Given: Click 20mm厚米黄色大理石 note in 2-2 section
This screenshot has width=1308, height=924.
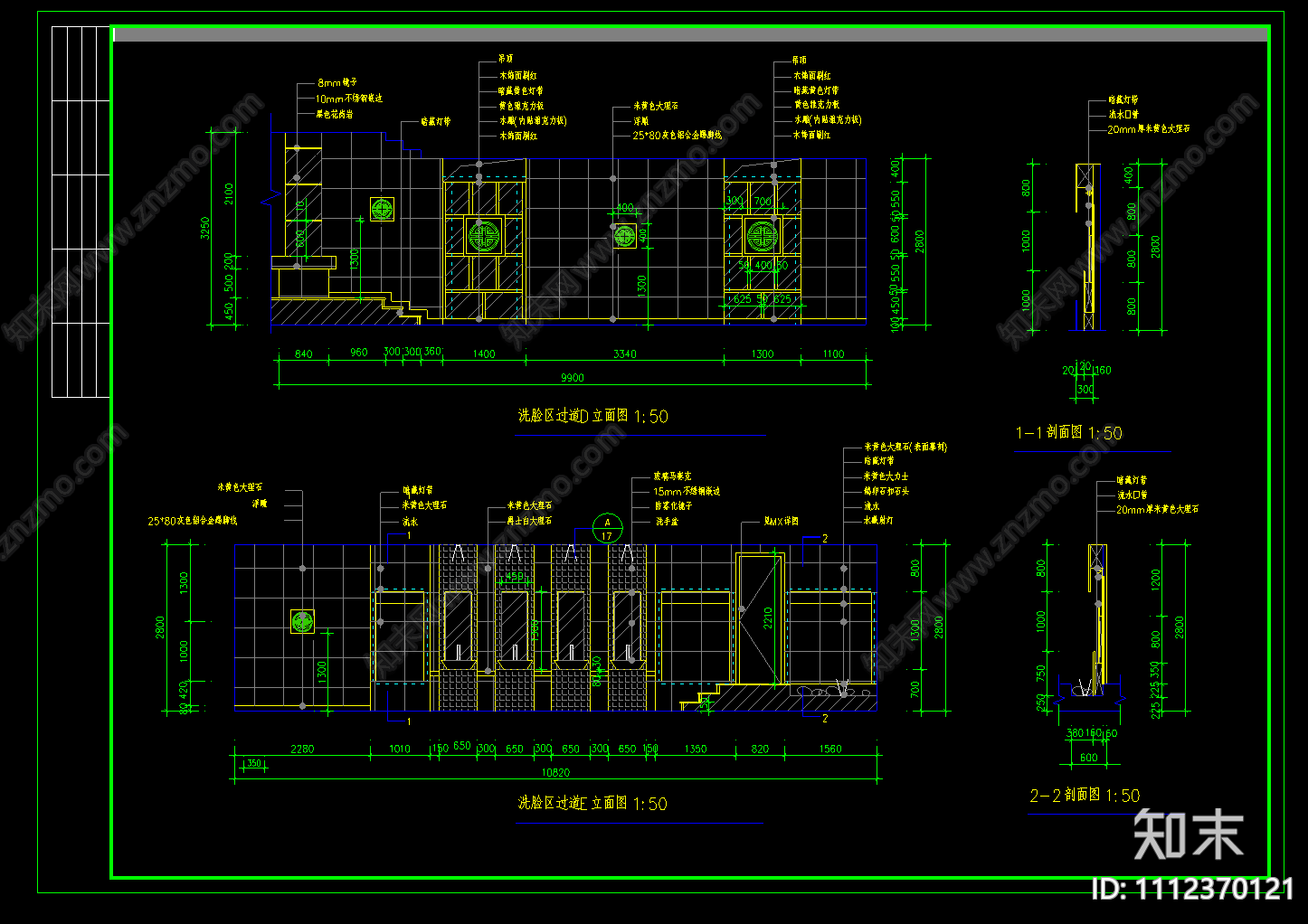Looking at the screenshot, I should coord(1157,510).
